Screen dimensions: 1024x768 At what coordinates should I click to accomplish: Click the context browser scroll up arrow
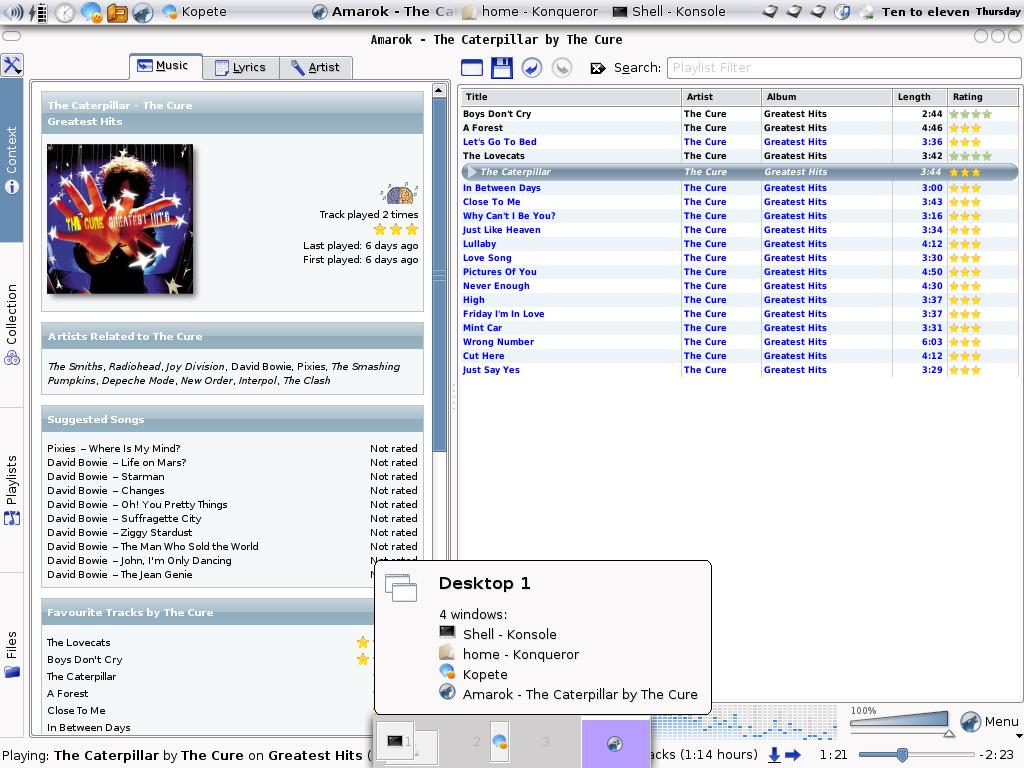click(x=439, y=90)
